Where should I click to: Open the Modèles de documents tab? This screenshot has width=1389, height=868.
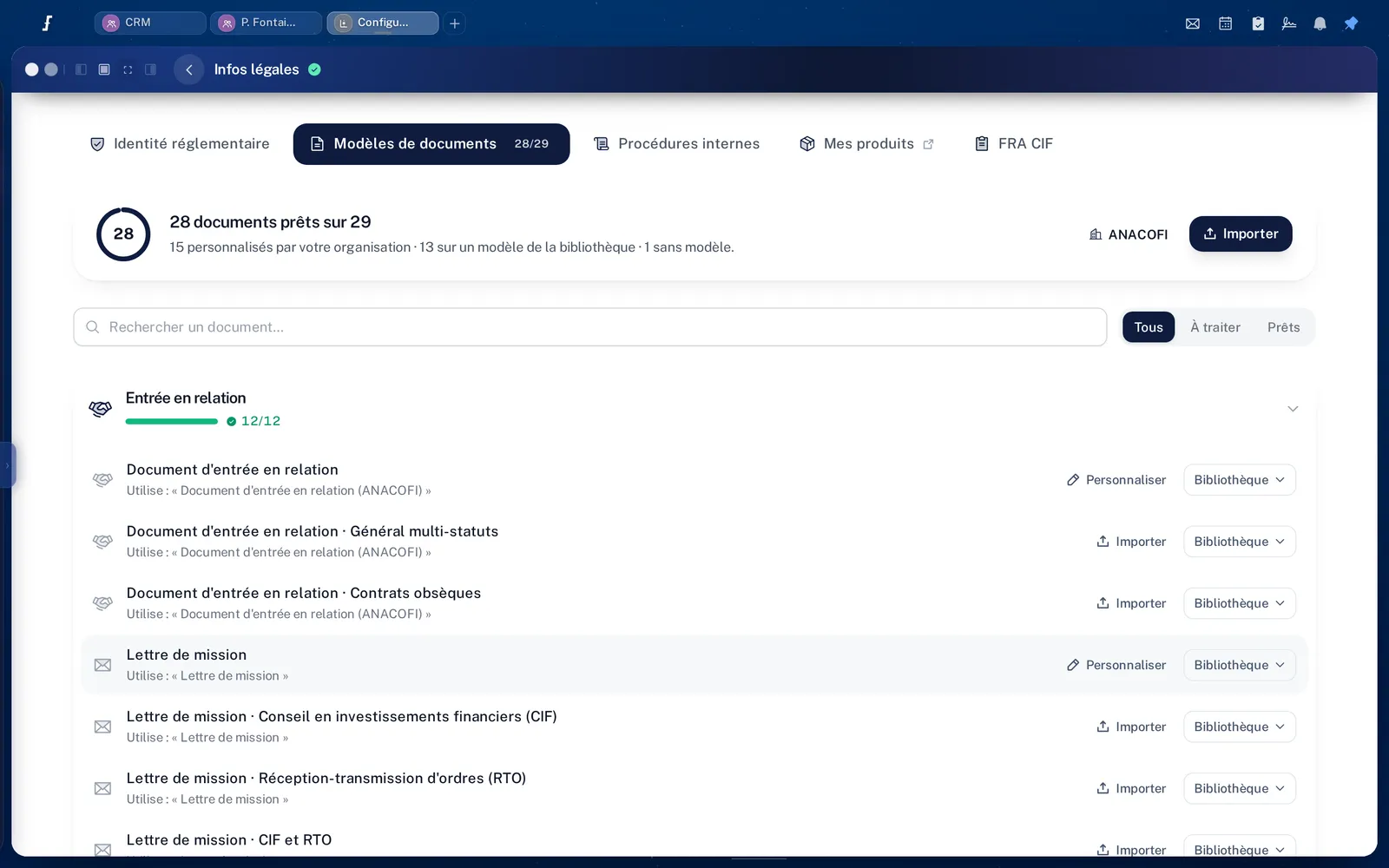click(x=431, y=144)
